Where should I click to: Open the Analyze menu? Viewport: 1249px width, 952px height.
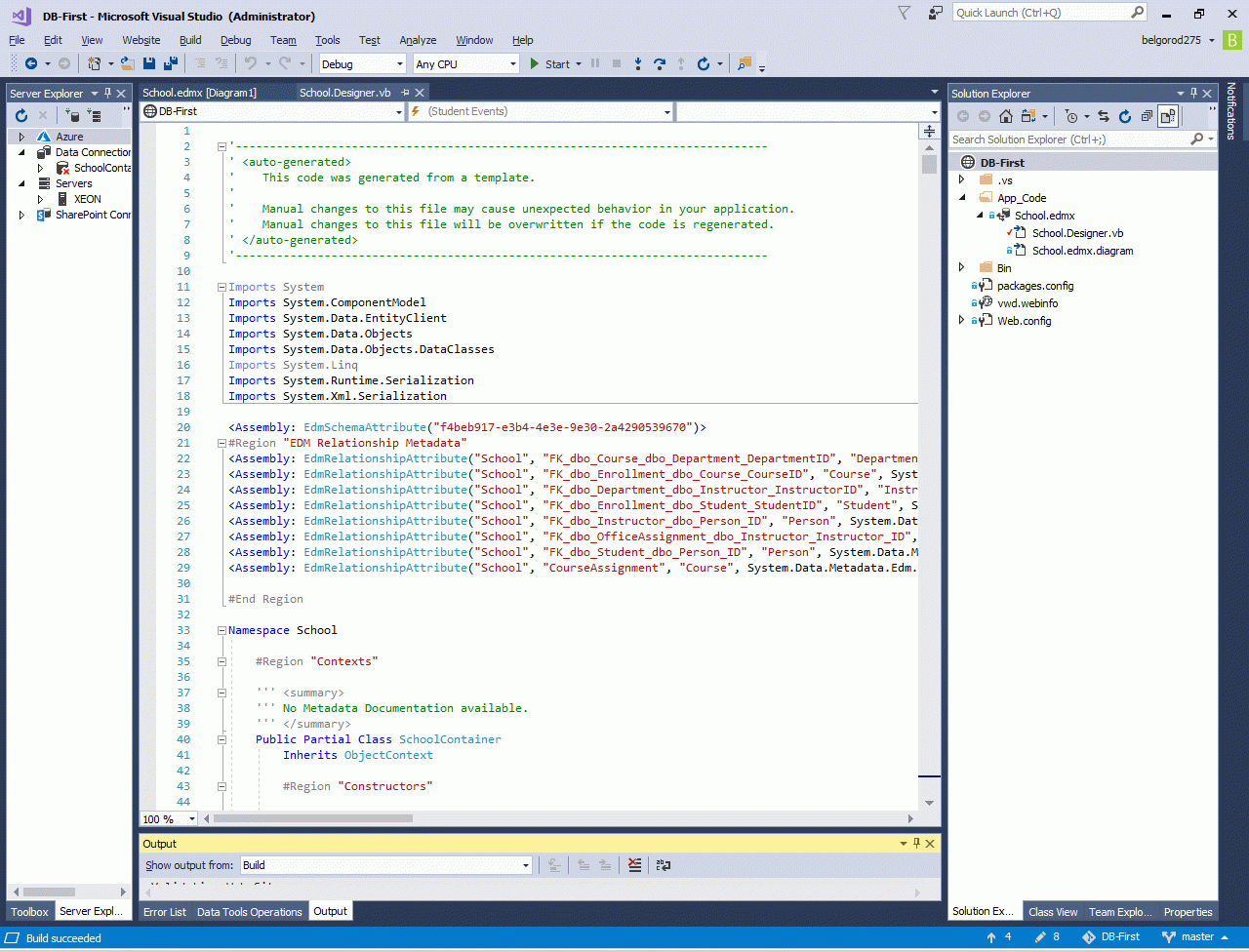point(418,40)
